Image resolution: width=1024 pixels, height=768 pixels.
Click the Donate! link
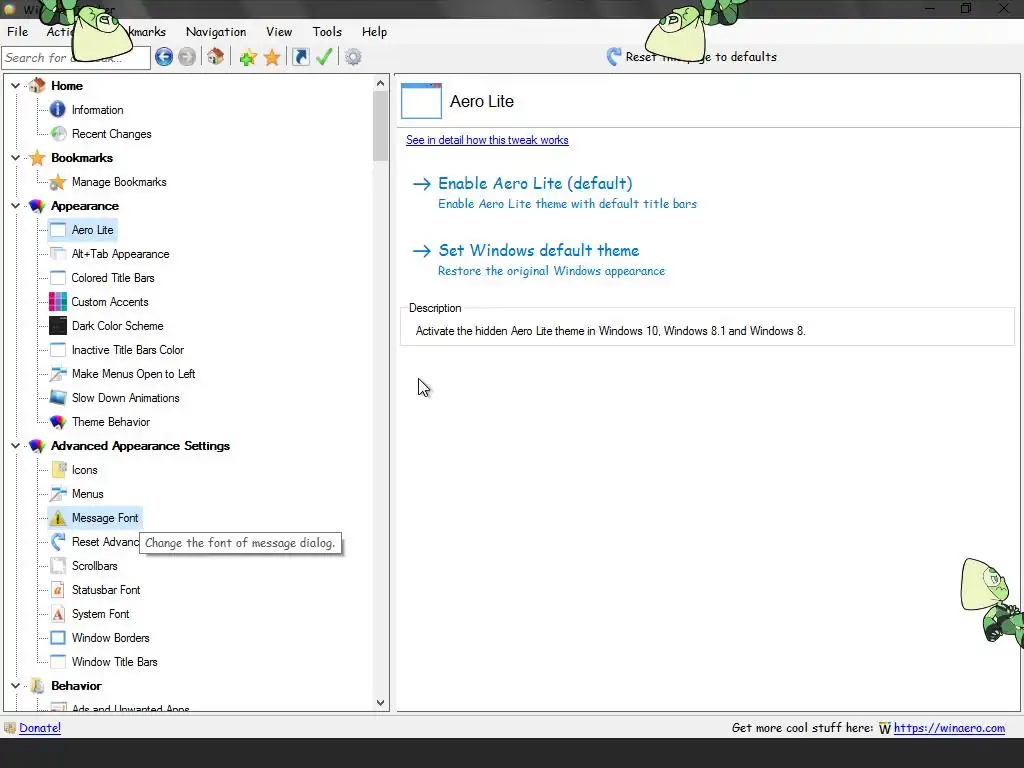click(x=40, y=728)
